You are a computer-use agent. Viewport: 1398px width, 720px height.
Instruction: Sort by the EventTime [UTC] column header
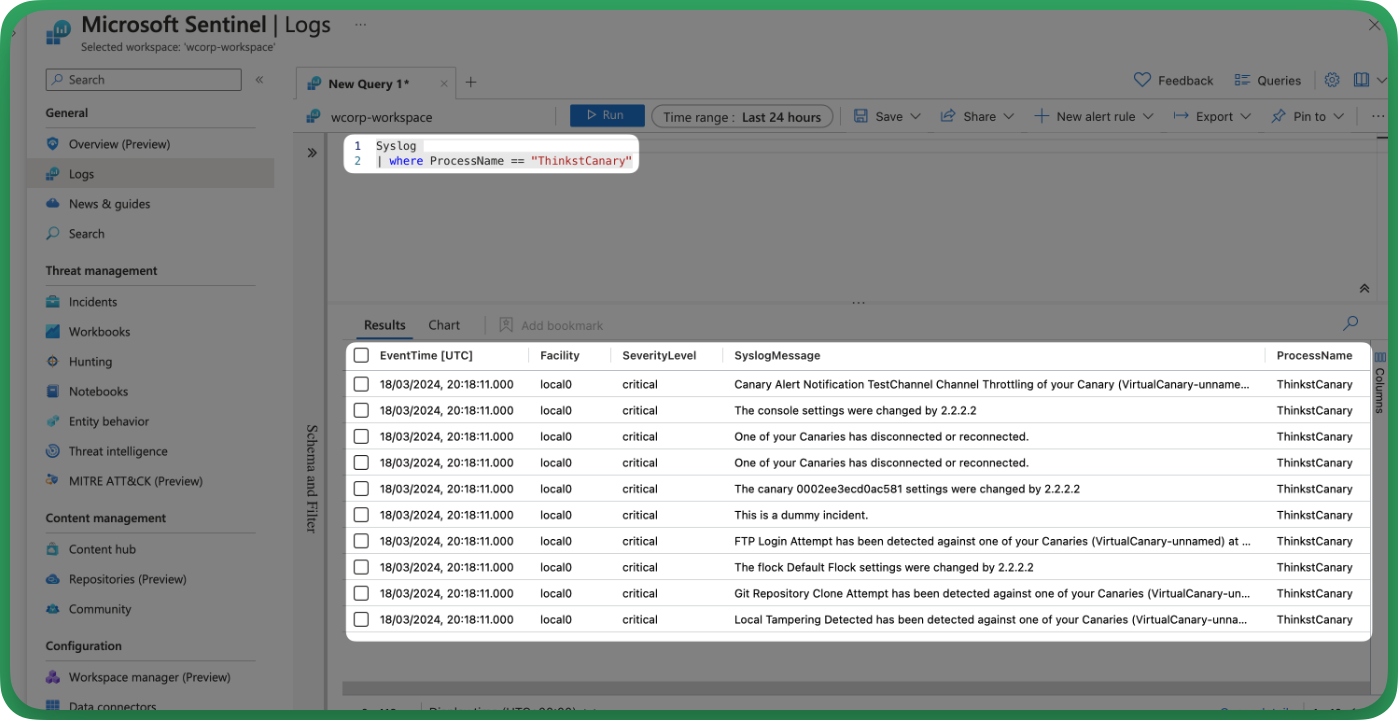(426, 356)
